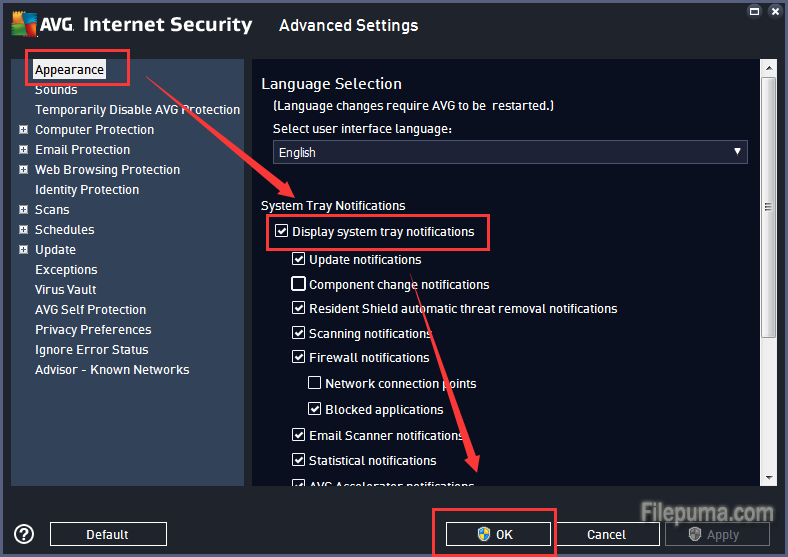This screenshot has width=788, height=557.
Task: Select Temporarily Disable AVG Protection
Action: (137, 110)
